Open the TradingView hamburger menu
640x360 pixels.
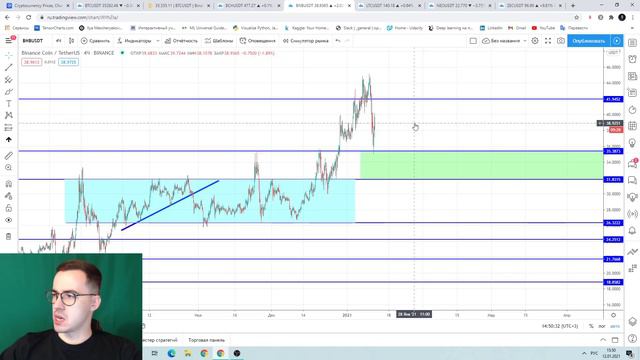pos(9,40)
